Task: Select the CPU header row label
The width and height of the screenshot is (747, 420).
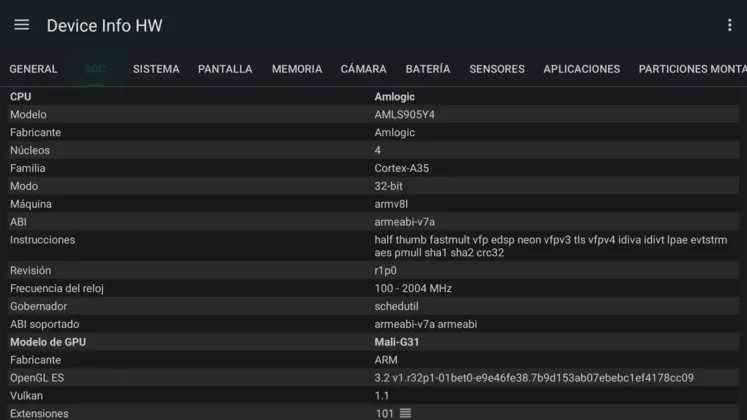Action: (20, 97)
